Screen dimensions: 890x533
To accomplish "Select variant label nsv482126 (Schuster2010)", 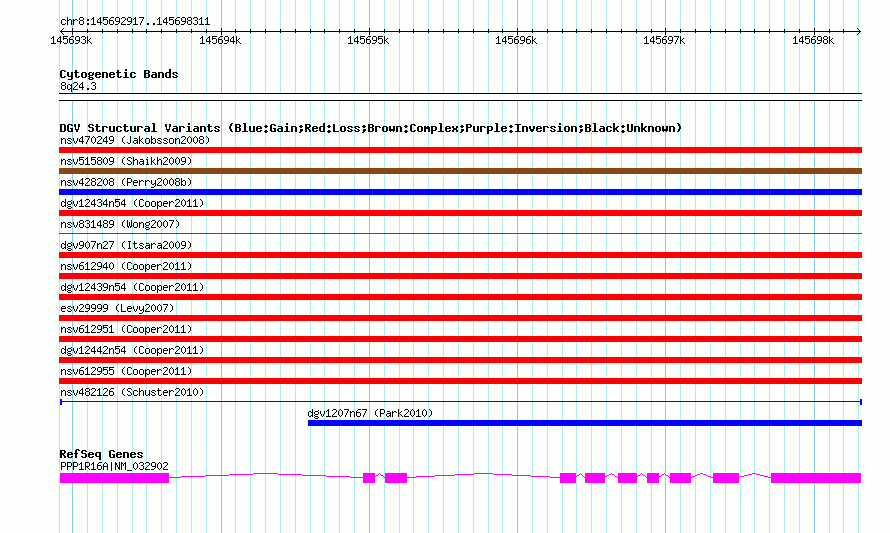I will pos(132,392).
